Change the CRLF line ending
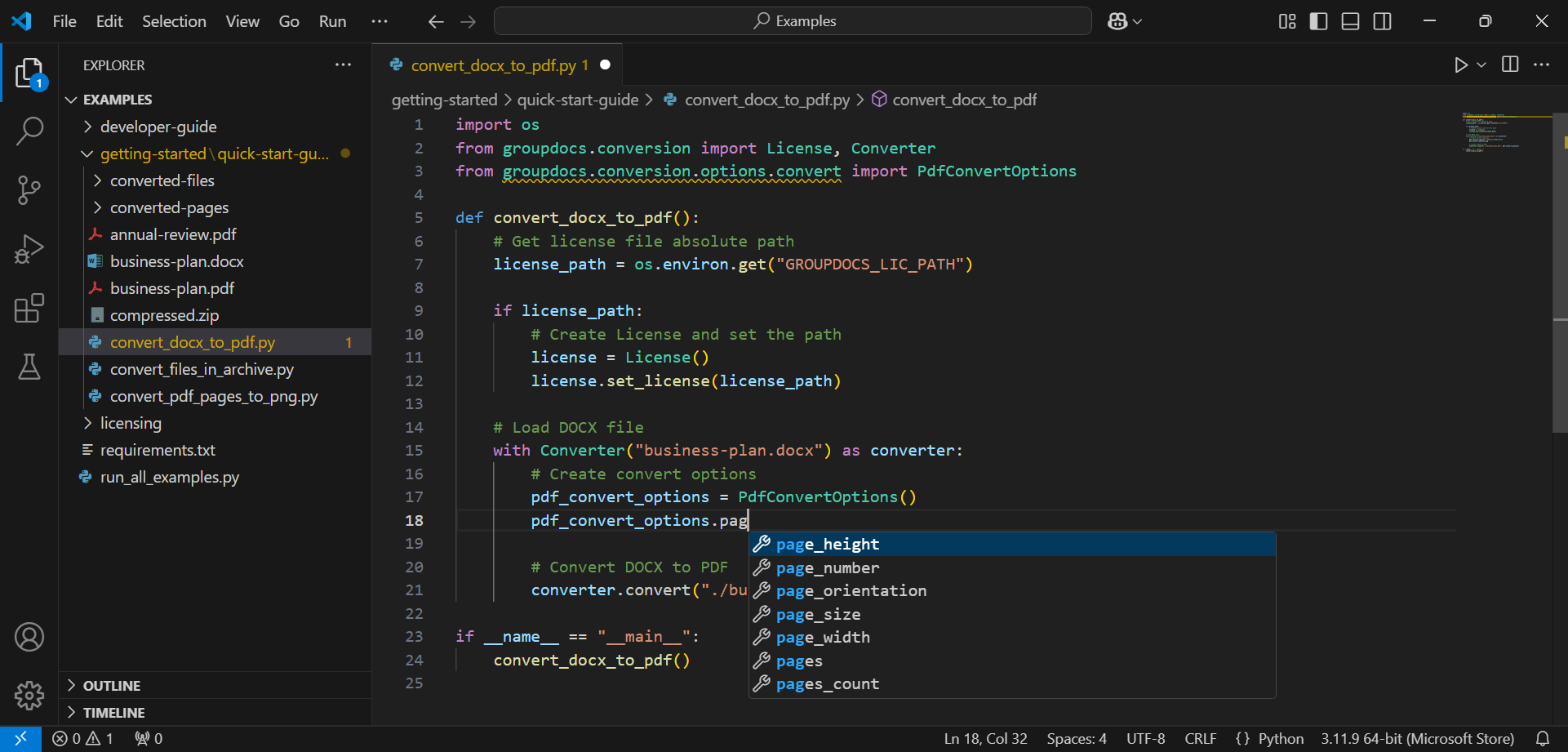The width and height of the screenshot is (1568, 752). pyautogui.click(x=1200, y=738)
